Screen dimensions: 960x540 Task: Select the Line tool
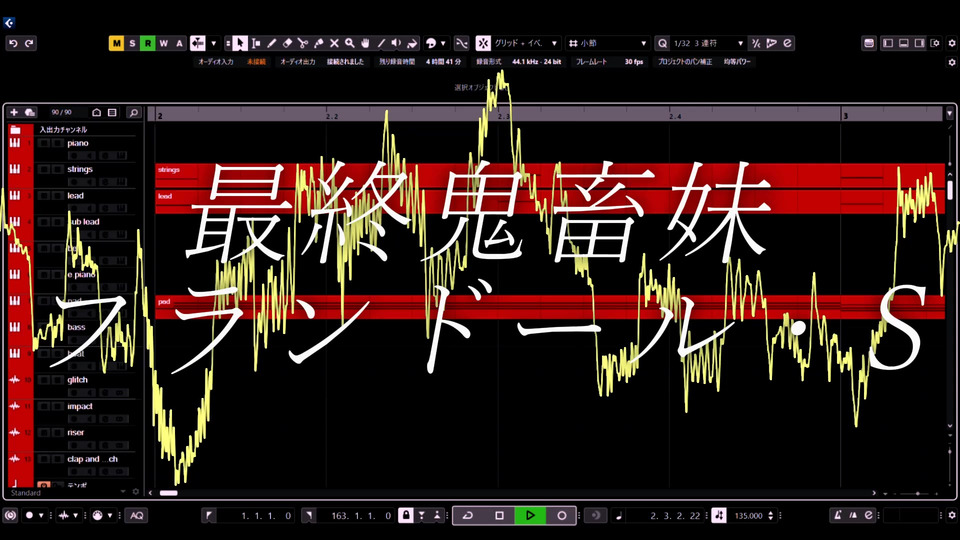[381, 43]
